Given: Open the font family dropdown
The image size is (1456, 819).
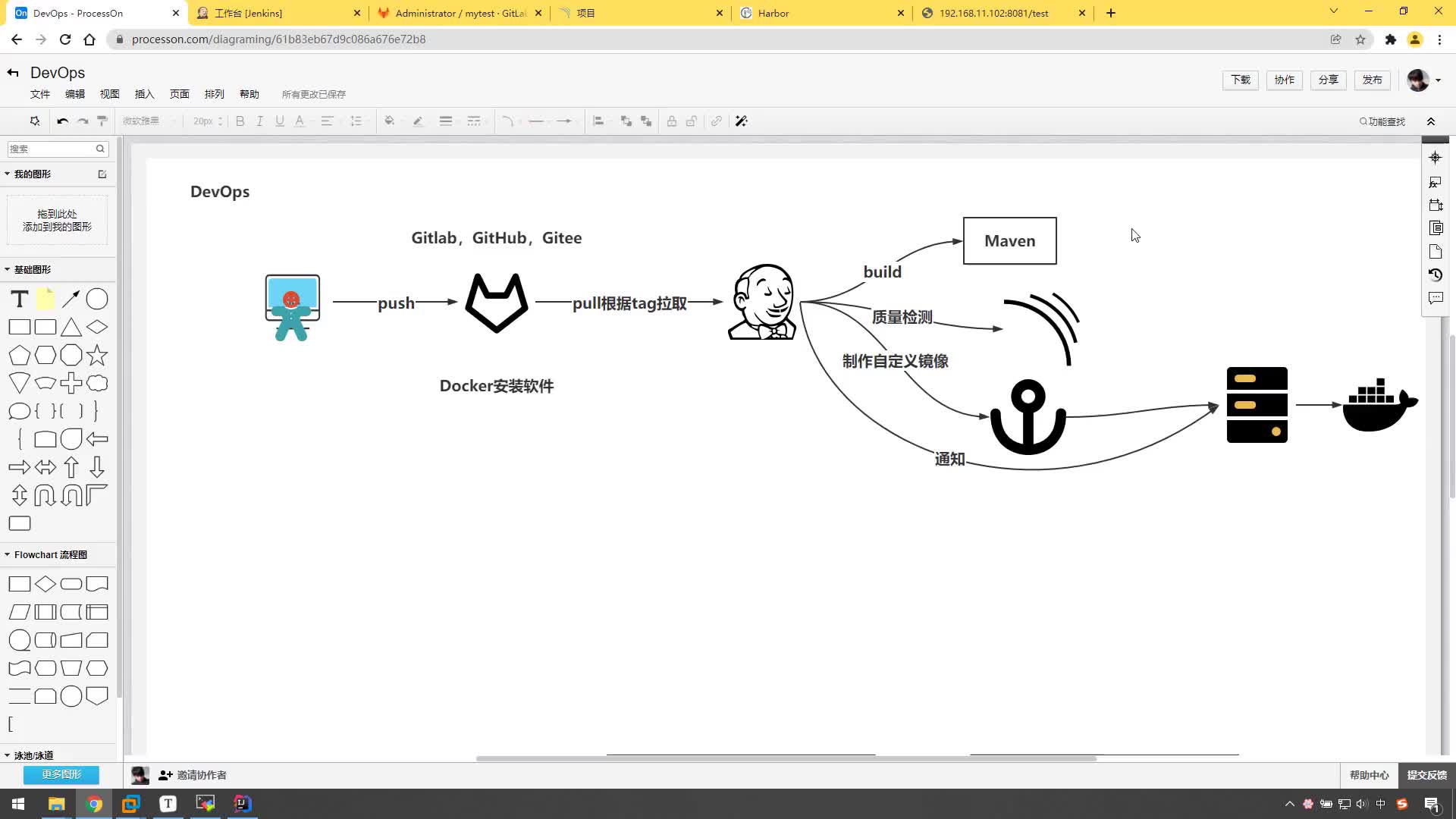Looking at the screenshot, I should coord(149,121).
